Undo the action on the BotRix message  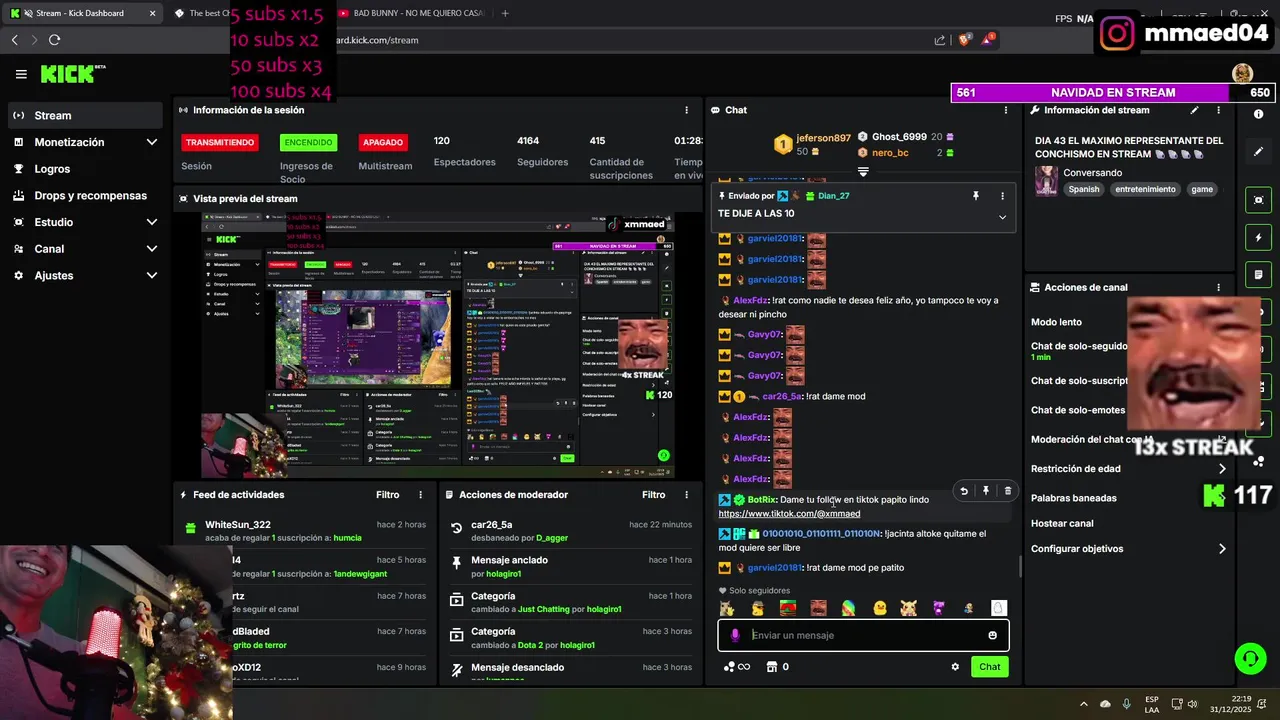[x=964, y=491]
